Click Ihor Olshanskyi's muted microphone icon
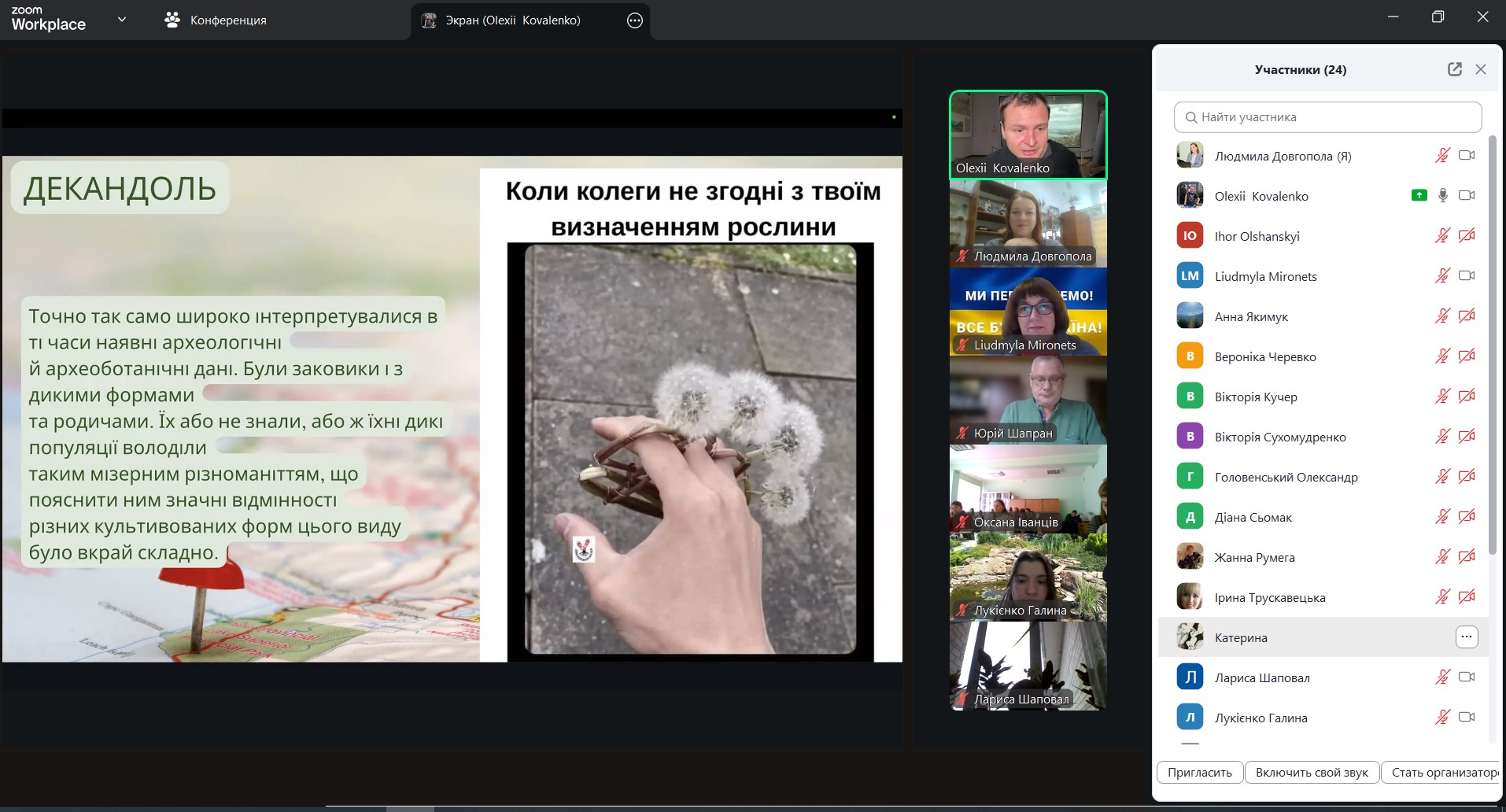Screen dimensions: 1506x812 tap(1442, 235)
